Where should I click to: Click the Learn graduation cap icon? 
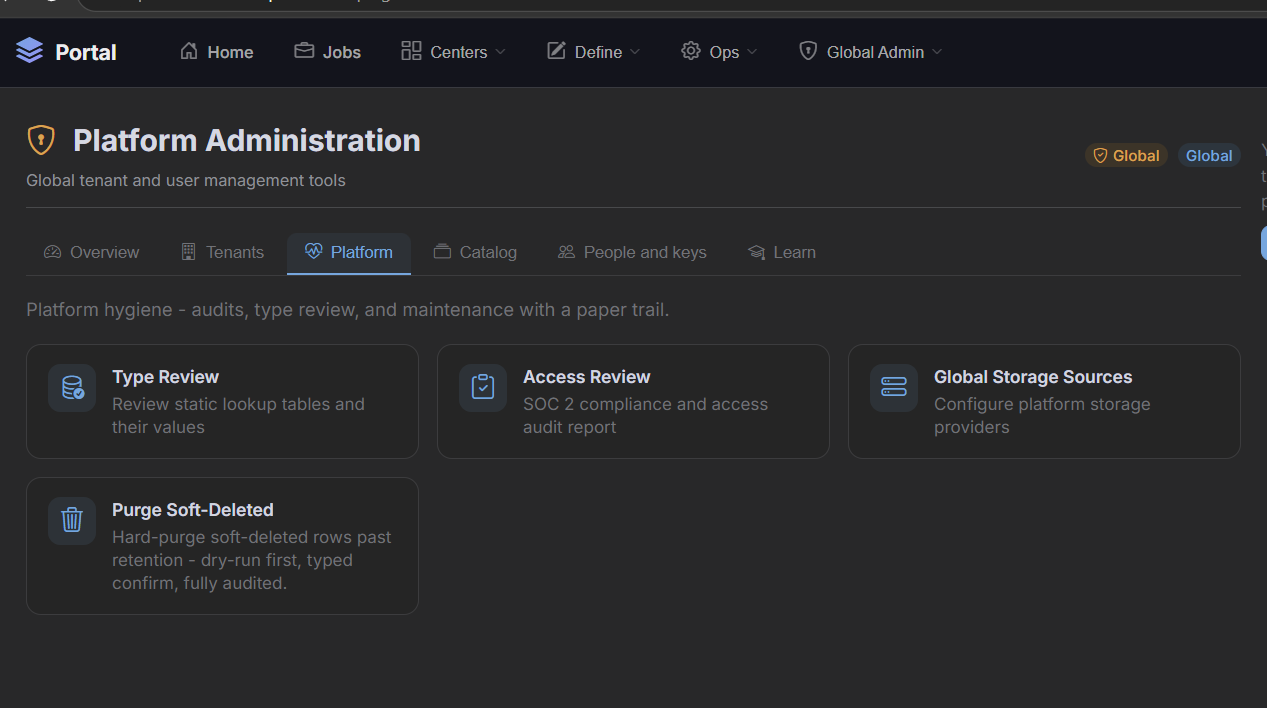pos(756,252)
